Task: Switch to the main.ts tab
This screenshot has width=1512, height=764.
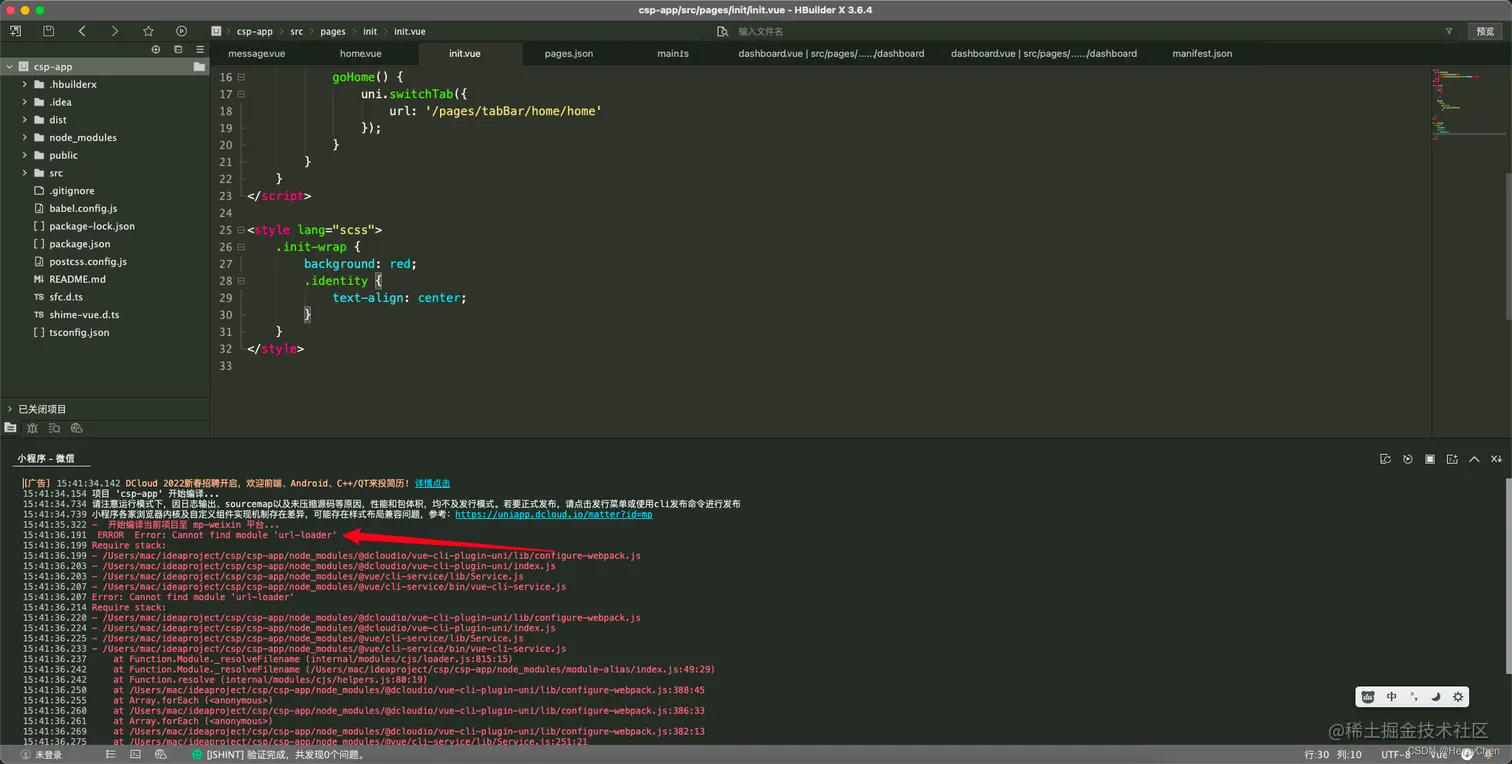Action: tap(673, 53)
